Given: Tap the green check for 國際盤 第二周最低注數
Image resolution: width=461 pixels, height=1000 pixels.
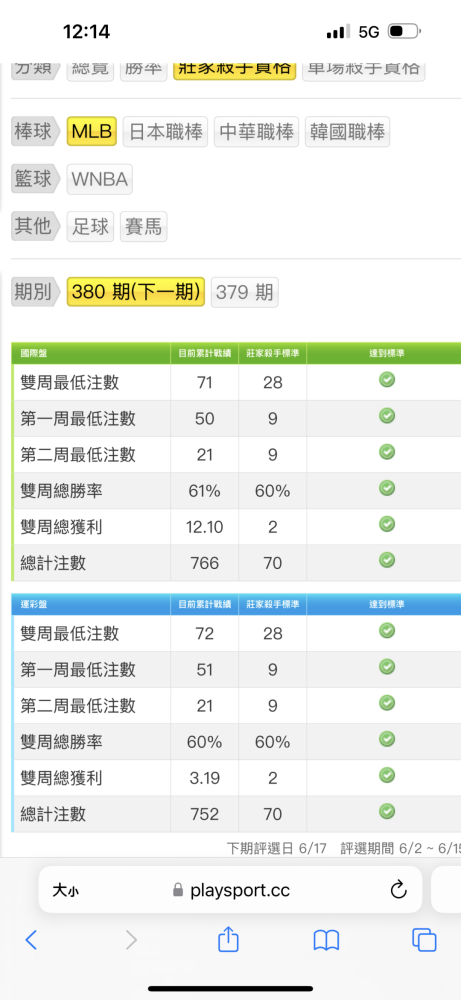Looking at the screenshot, I should (x=386, y=452).
